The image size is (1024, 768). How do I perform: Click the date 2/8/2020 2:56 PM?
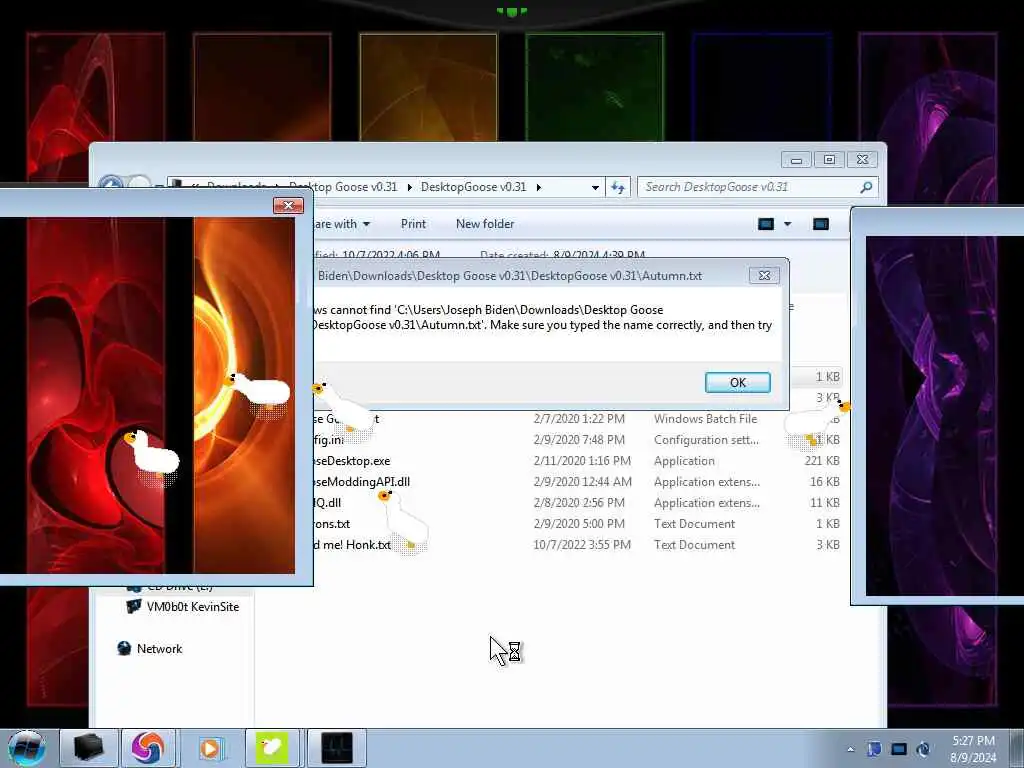[x=579, y=503]
